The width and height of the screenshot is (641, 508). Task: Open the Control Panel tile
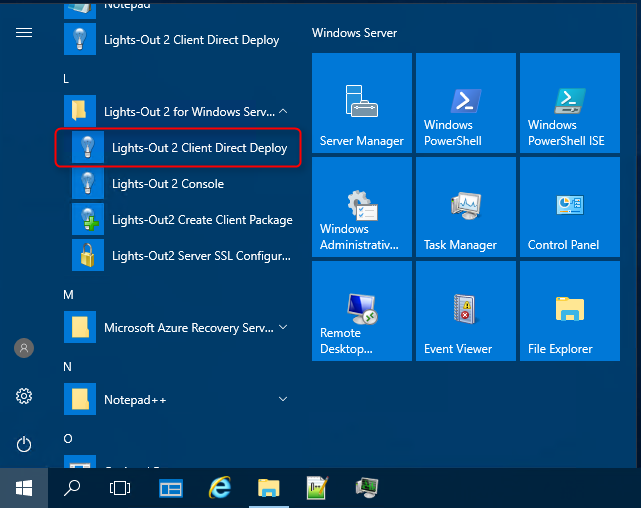tap(570, 207)
